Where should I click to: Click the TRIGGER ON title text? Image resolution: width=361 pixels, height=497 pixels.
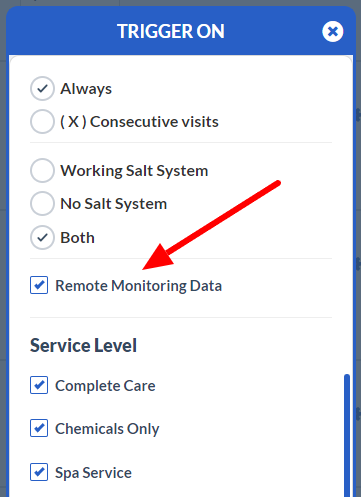pyautogui.click(x=171, y=32)
